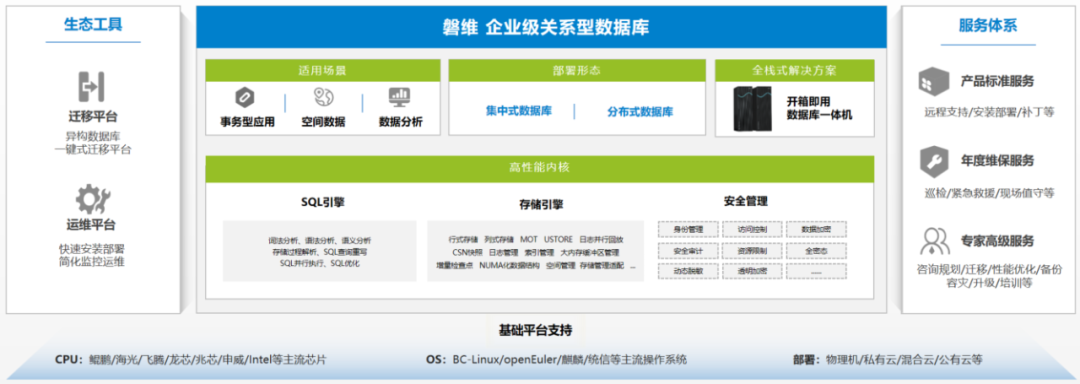This screenshot has height=384, width=1080.
Task: Select the 事务型应用 hexagon icon
Action: [x=246, y=98]
